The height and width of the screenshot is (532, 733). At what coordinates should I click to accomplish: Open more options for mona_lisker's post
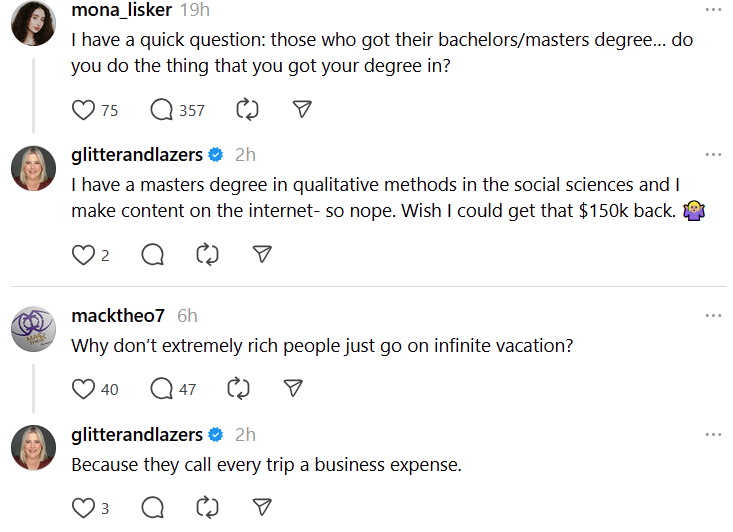click(713, 10)
